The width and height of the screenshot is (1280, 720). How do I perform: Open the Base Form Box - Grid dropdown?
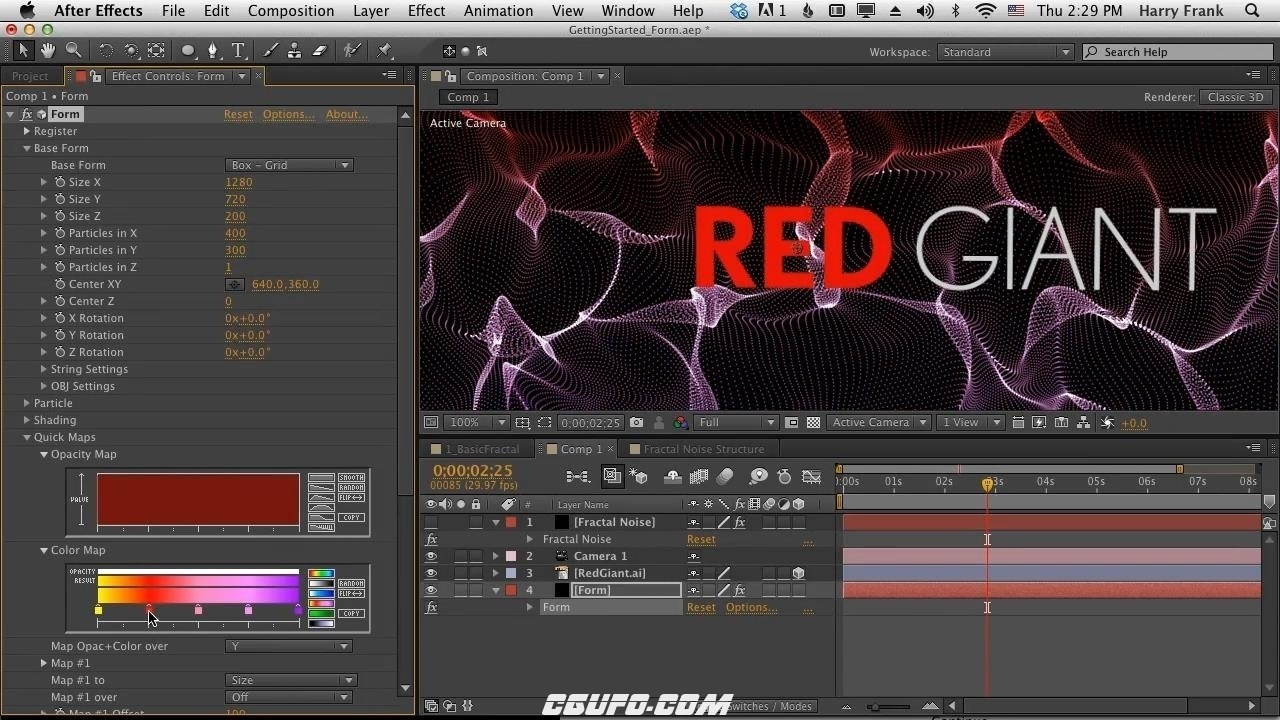pos(289,164)
